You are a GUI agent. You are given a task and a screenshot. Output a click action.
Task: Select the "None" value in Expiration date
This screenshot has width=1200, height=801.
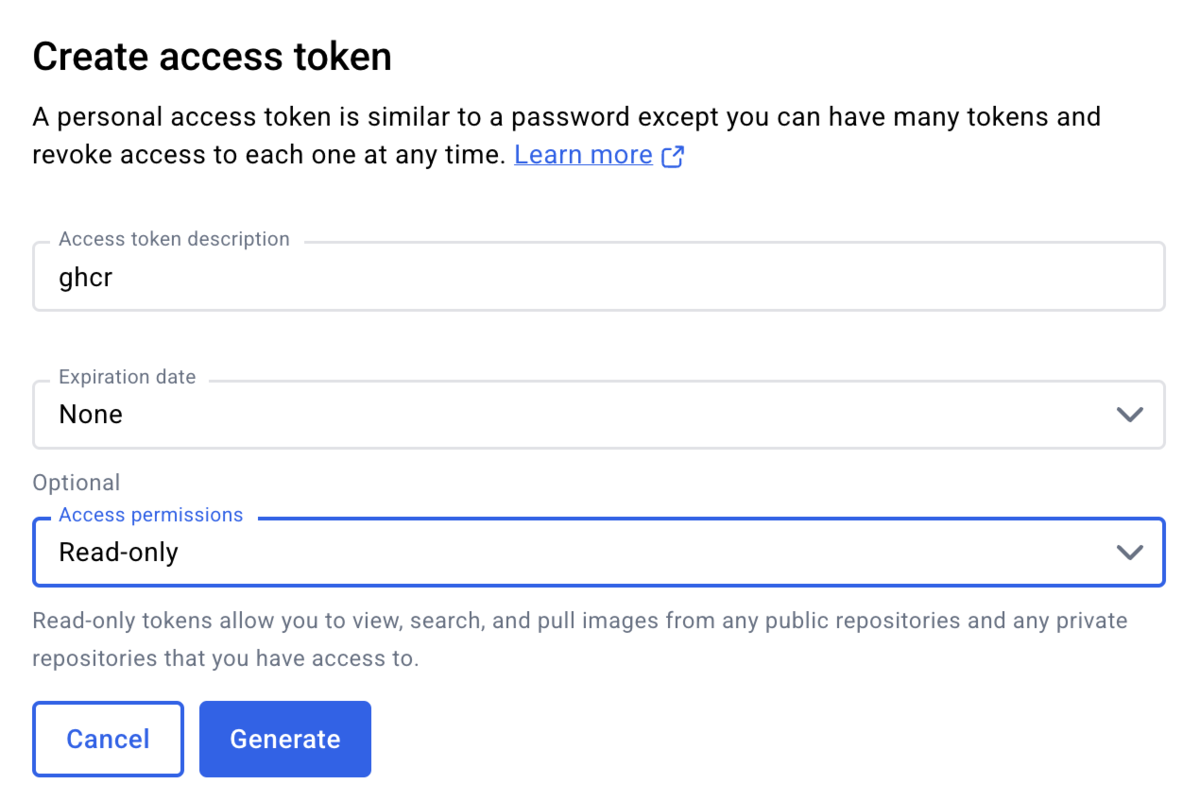pos(91,414)
